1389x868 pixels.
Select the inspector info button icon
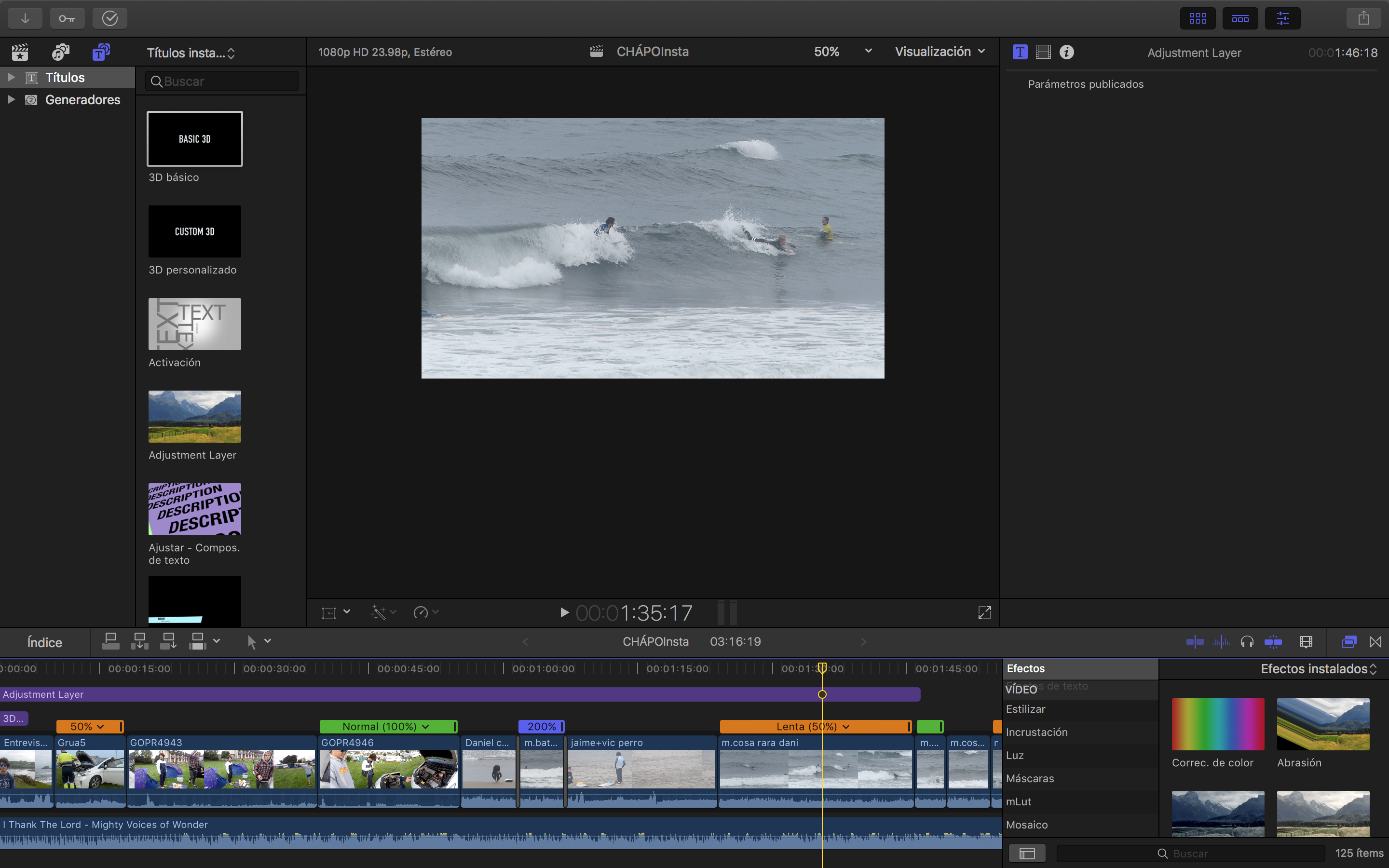1067,52
